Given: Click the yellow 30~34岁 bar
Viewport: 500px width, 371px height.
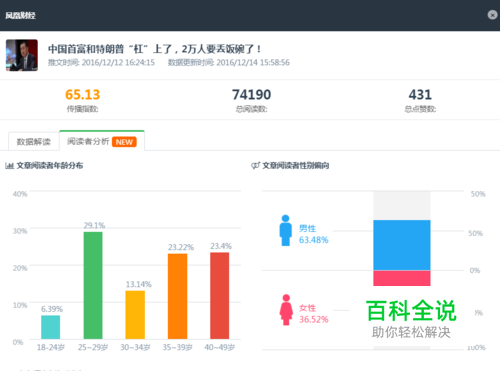Looking at the screenshot, I should [x=135, y=315].
